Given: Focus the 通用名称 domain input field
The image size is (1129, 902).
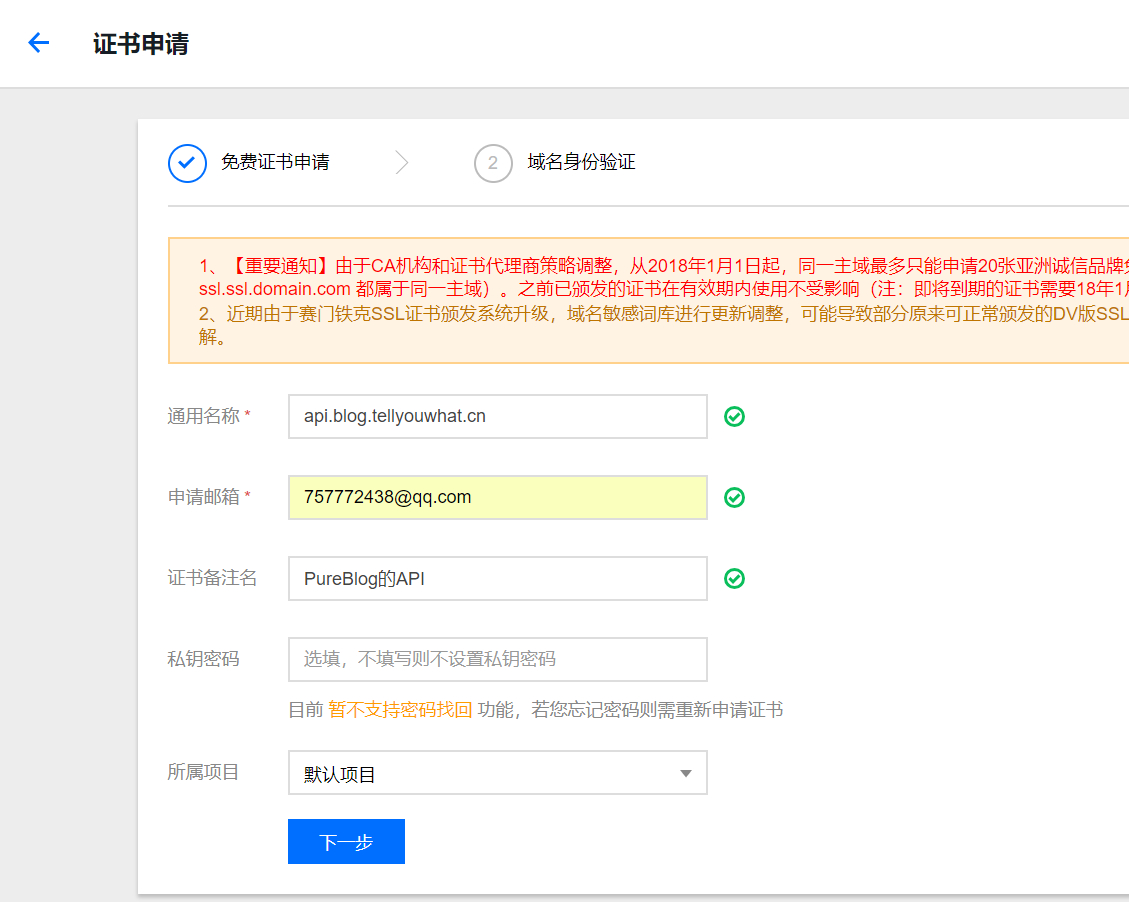Looking at the screenshot, I should [497, 417].
